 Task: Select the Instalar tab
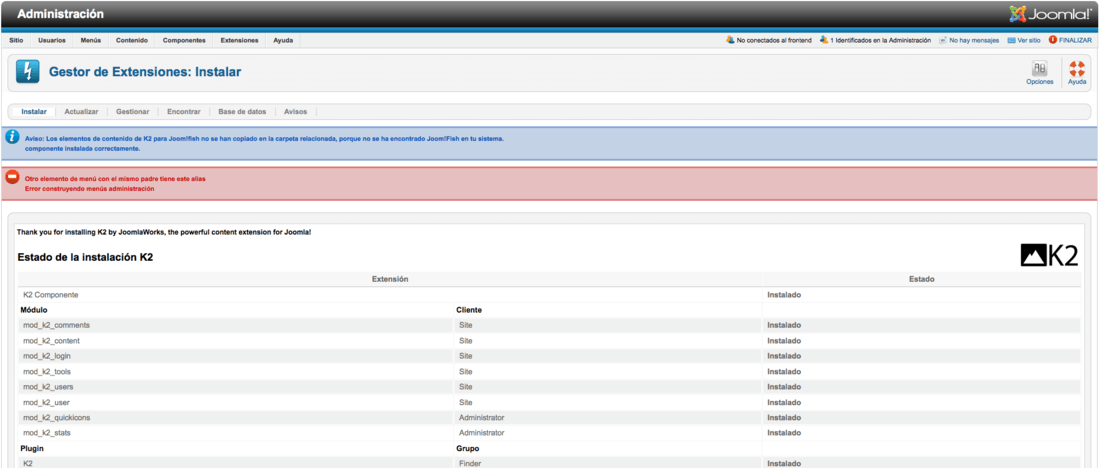pos(34,112)
